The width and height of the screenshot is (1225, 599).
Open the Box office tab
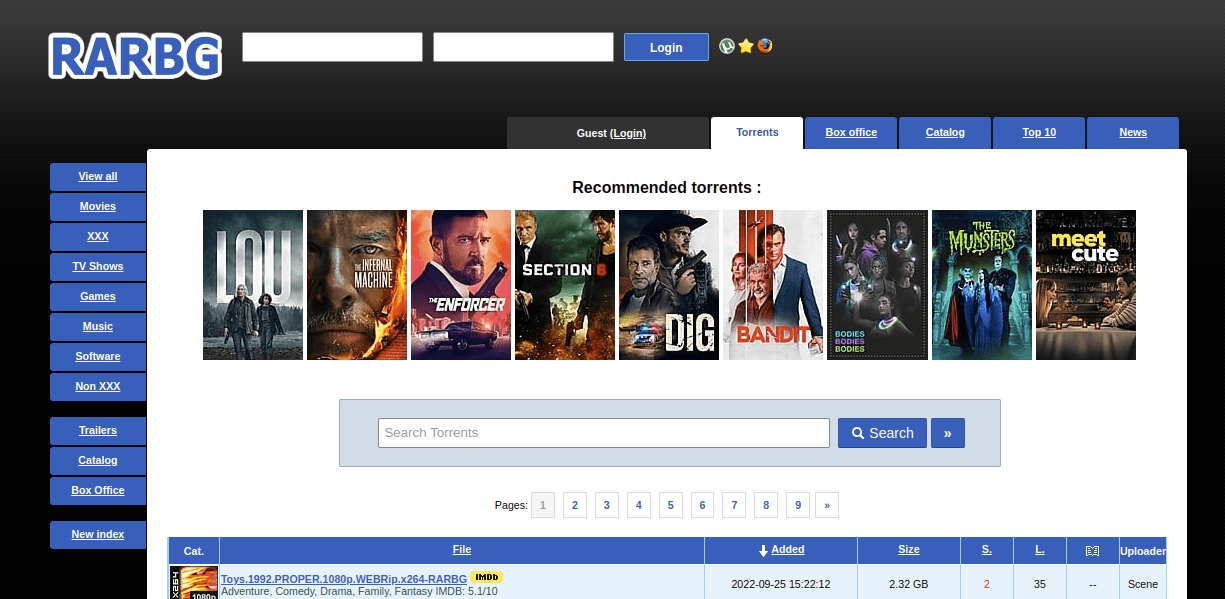click(x=851, y=132)
